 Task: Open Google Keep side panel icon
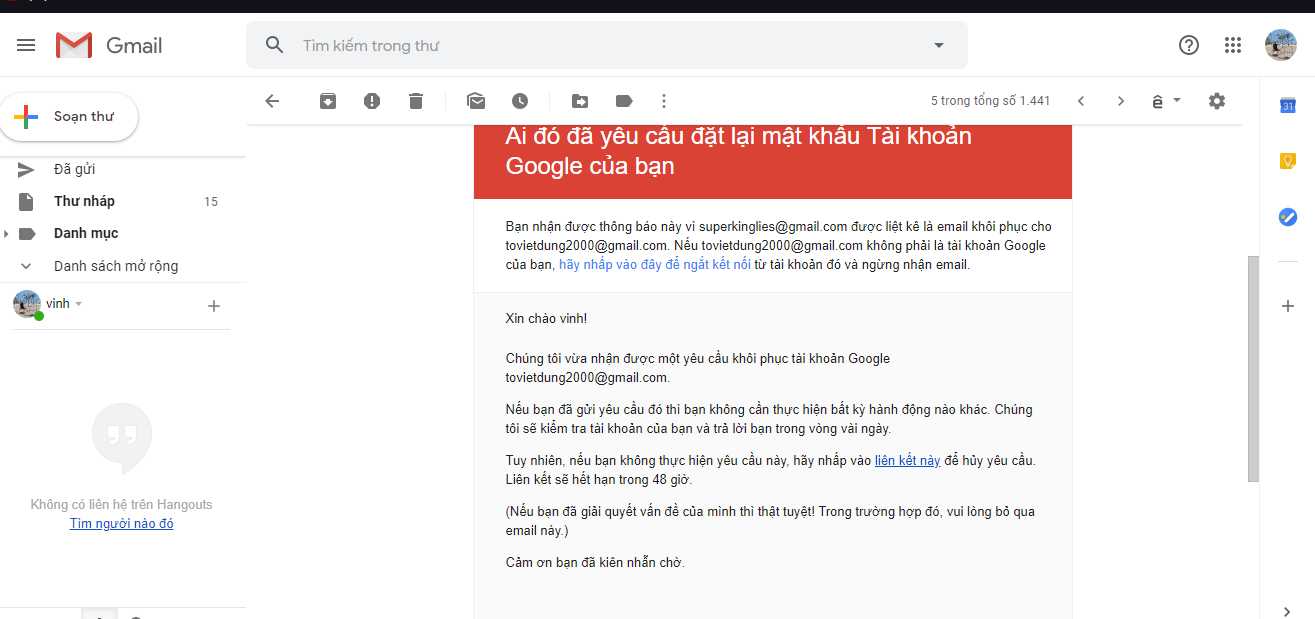1288,161
